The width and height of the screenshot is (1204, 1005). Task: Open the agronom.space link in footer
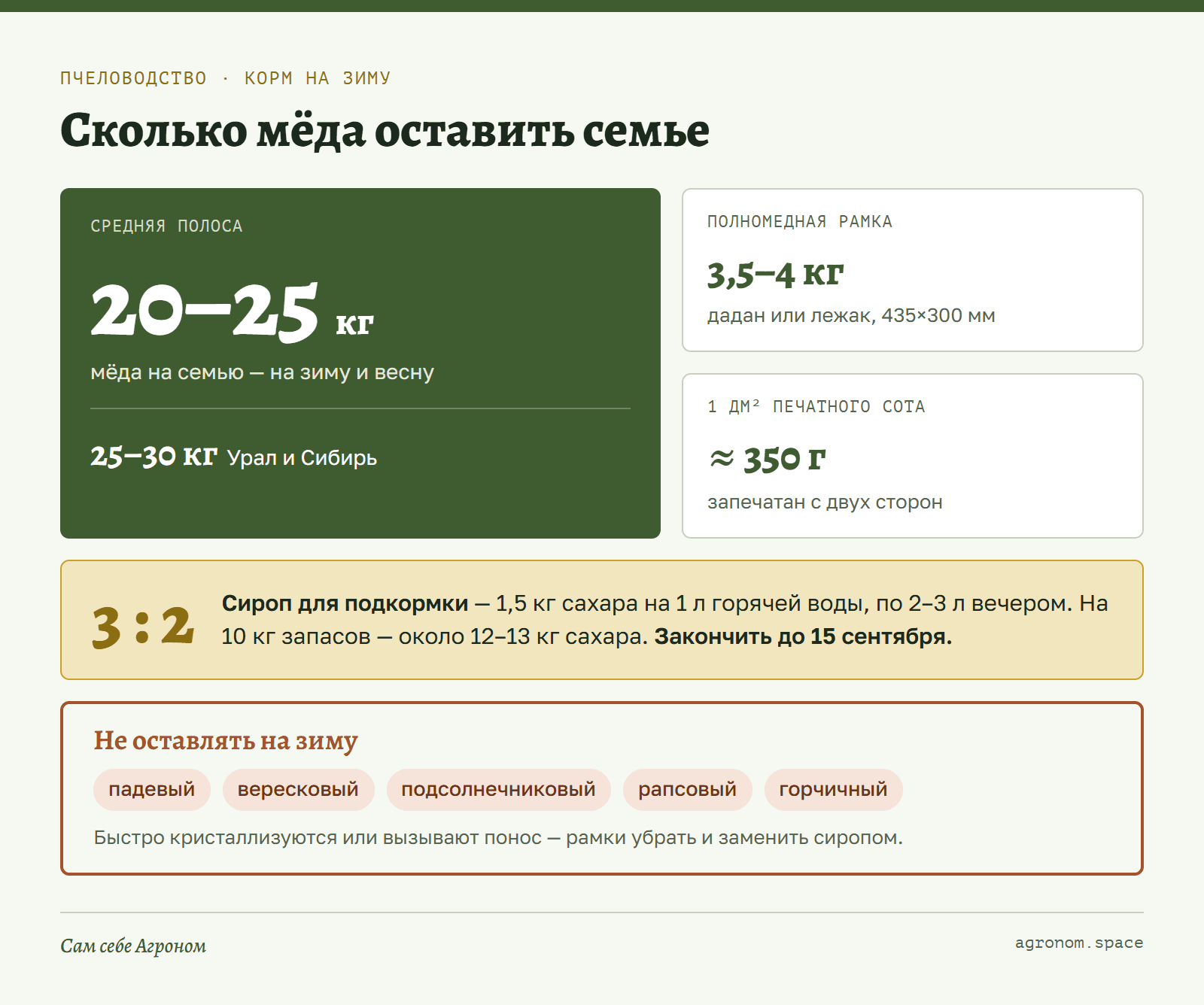point(1079,943)
